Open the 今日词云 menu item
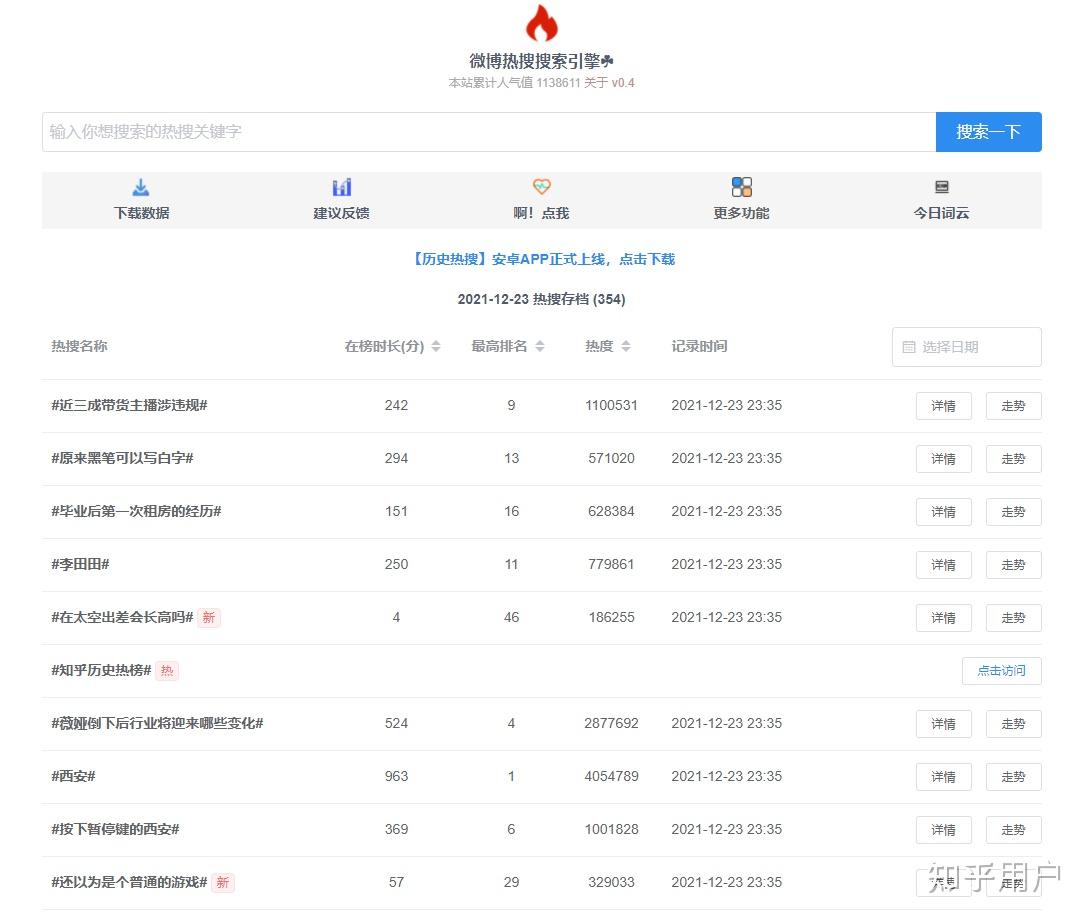The width and height of the screenshot is (1092, 915). [x=942, y=201]
